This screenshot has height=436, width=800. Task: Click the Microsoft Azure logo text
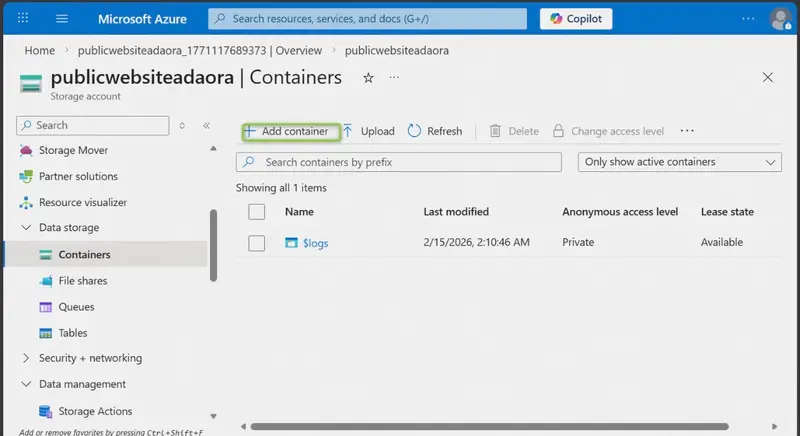[142, 19]
